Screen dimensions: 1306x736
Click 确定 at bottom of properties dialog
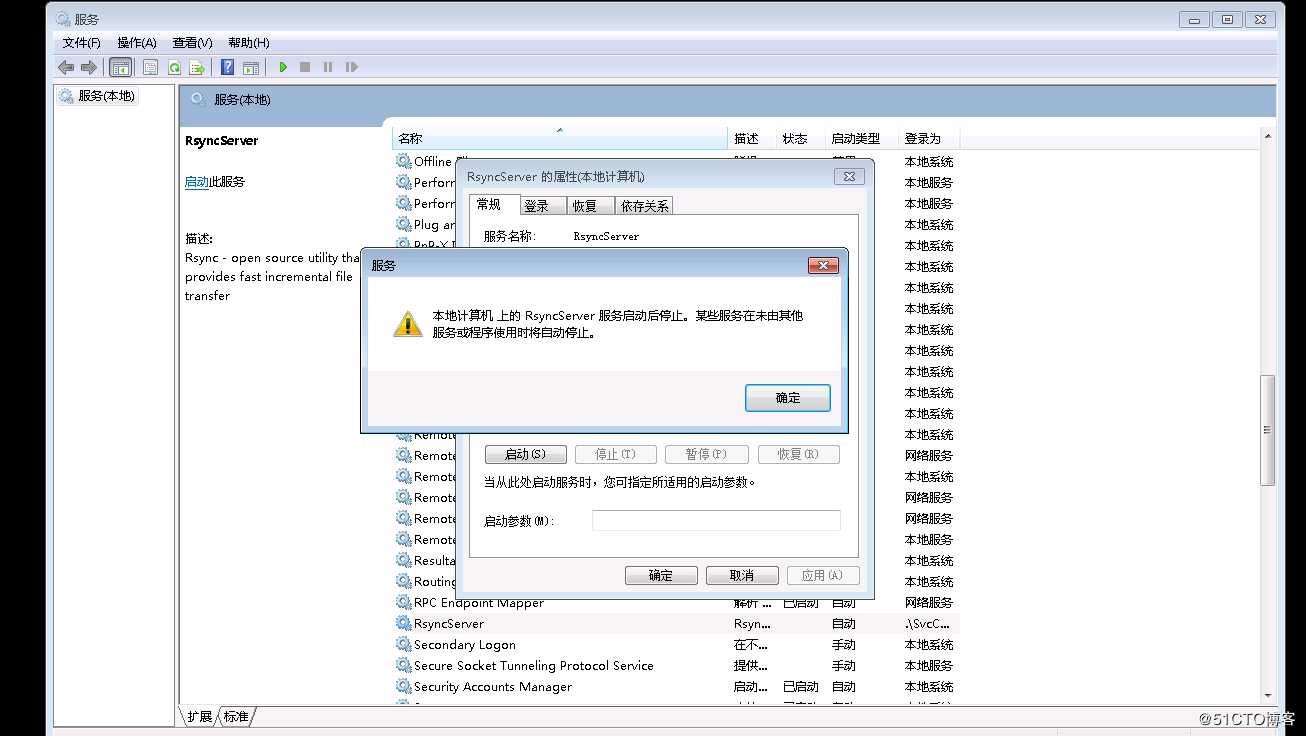pyautogui.click(x=661, y=575)
